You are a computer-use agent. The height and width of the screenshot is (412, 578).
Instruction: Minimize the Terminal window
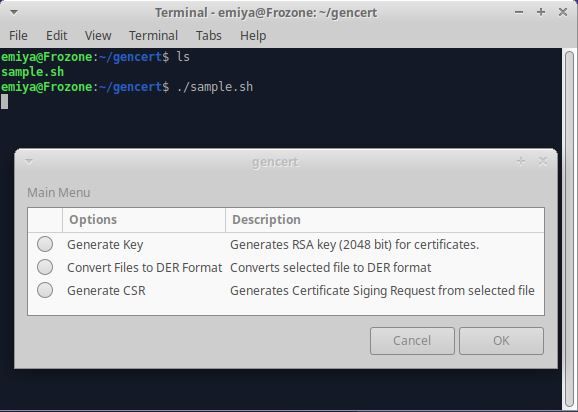519,12
